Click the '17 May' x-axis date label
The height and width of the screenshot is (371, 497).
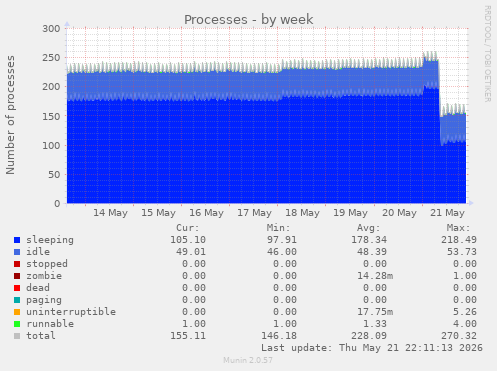(x=254, y=213)
